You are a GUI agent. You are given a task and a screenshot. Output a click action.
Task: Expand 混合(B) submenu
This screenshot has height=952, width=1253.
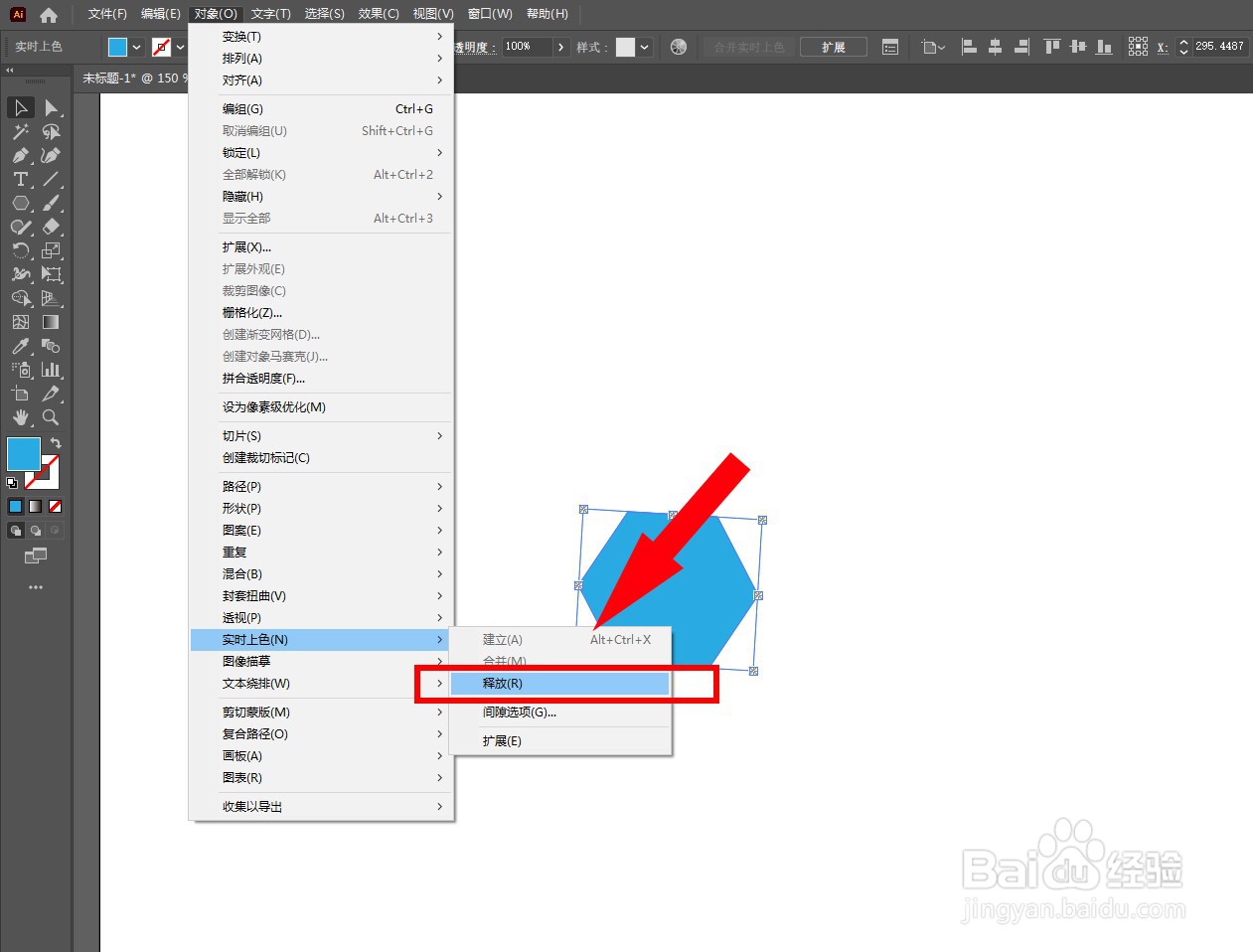tap(321, 574)
